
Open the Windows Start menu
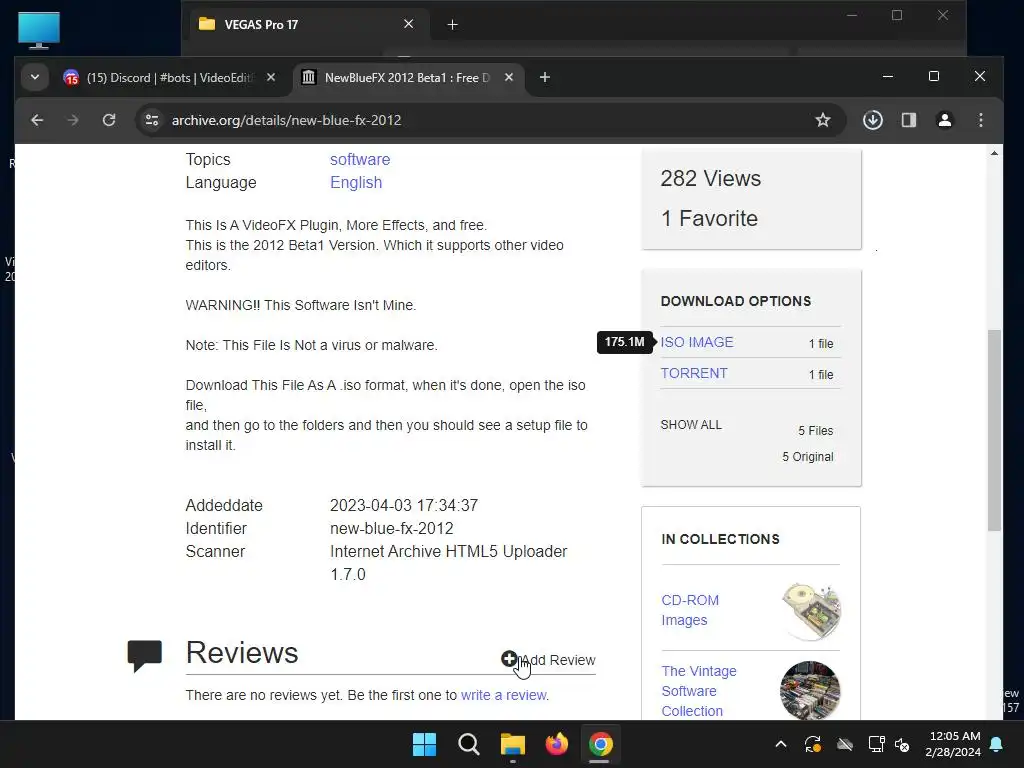tap(424, 744)
